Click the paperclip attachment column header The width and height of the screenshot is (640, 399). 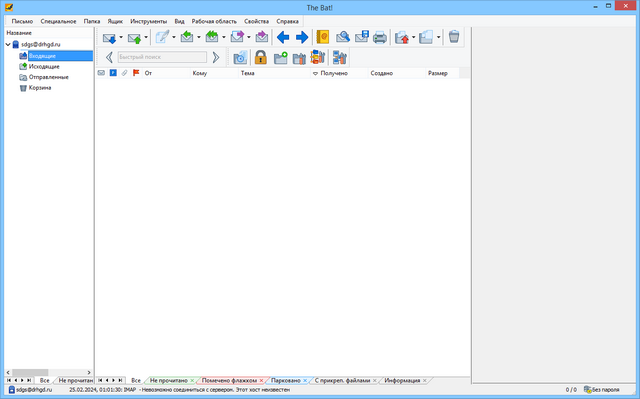pyautogui.click(x=124, y=73)
